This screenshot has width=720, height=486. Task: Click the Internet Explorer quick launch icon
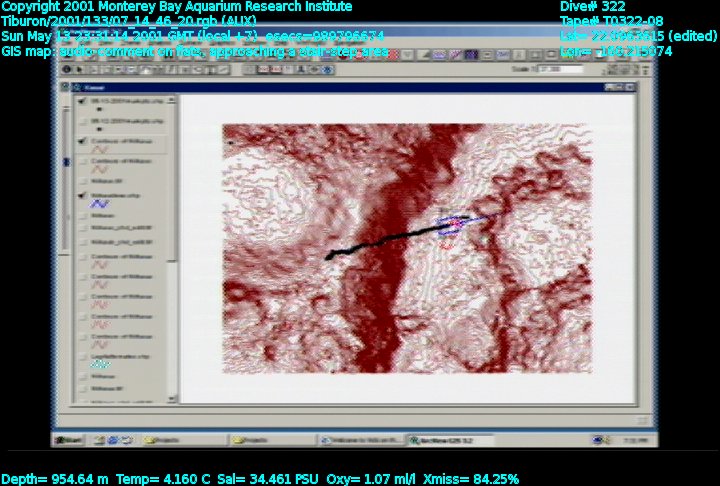(x=115, y=439)
